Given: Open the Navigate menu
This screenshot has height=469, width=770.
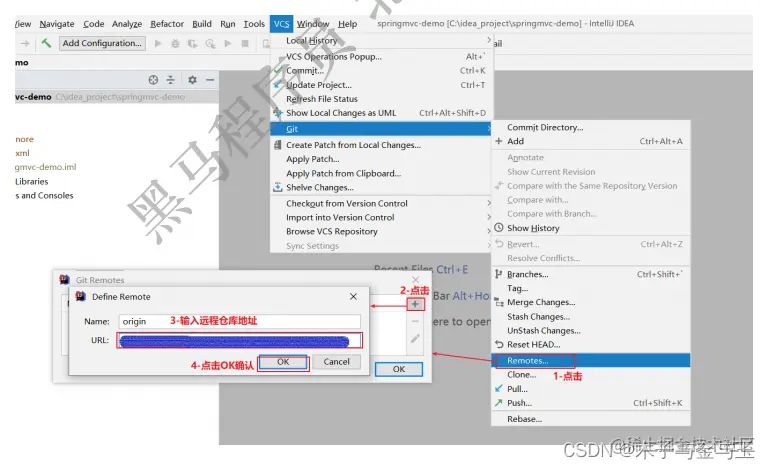Looking at the screenshot, I should pyautogui.click(x=57, y=24).
